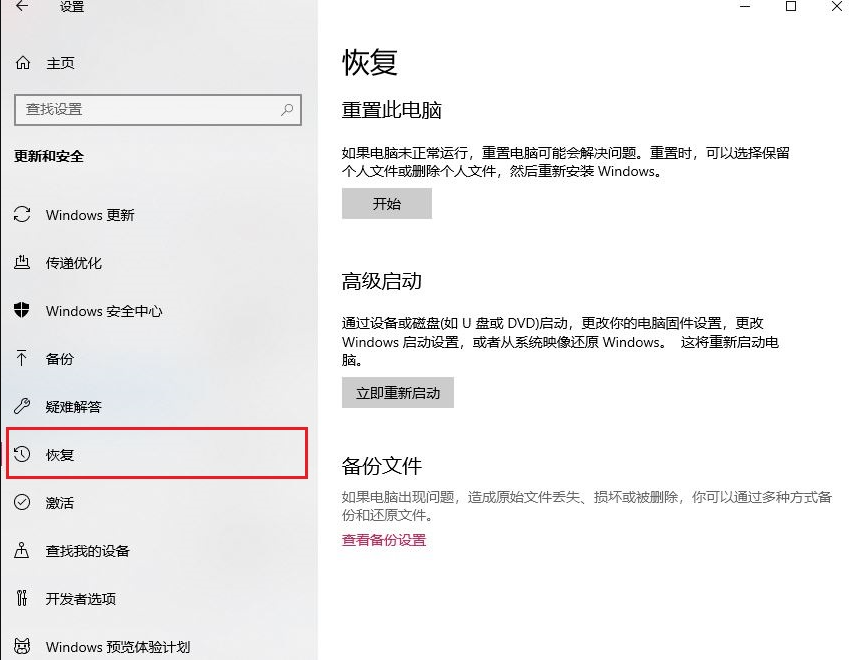Click the 激活 checkmark circle icon
850x660 pixels.
pyautogui.click(x=22, y=502)
